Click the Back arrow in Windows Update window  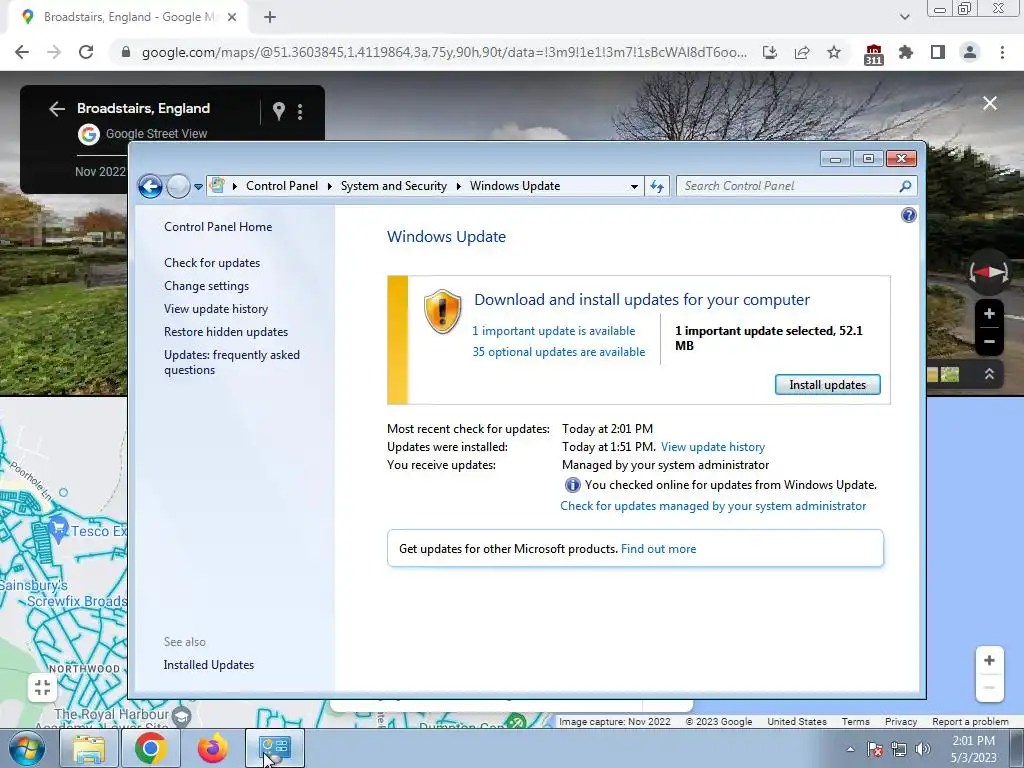tap(150, 186)
